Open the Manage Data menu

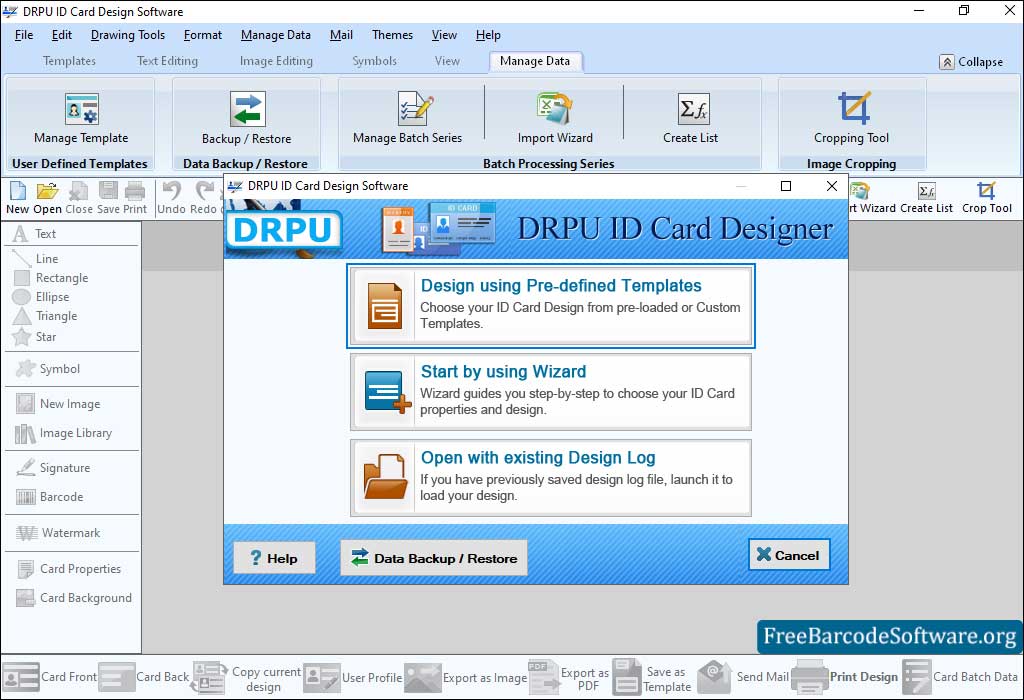pos(276,35)
